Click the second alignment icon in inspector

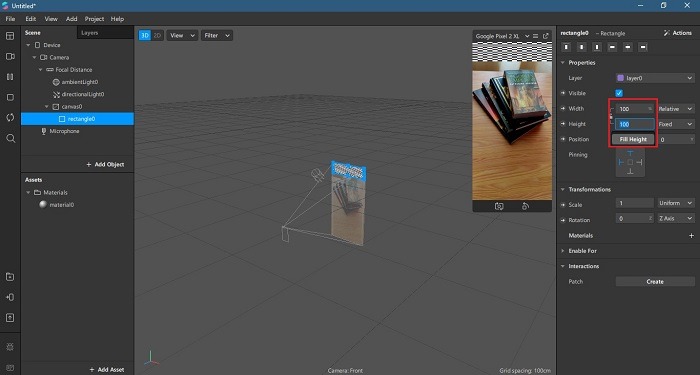(x=582, y=47)
